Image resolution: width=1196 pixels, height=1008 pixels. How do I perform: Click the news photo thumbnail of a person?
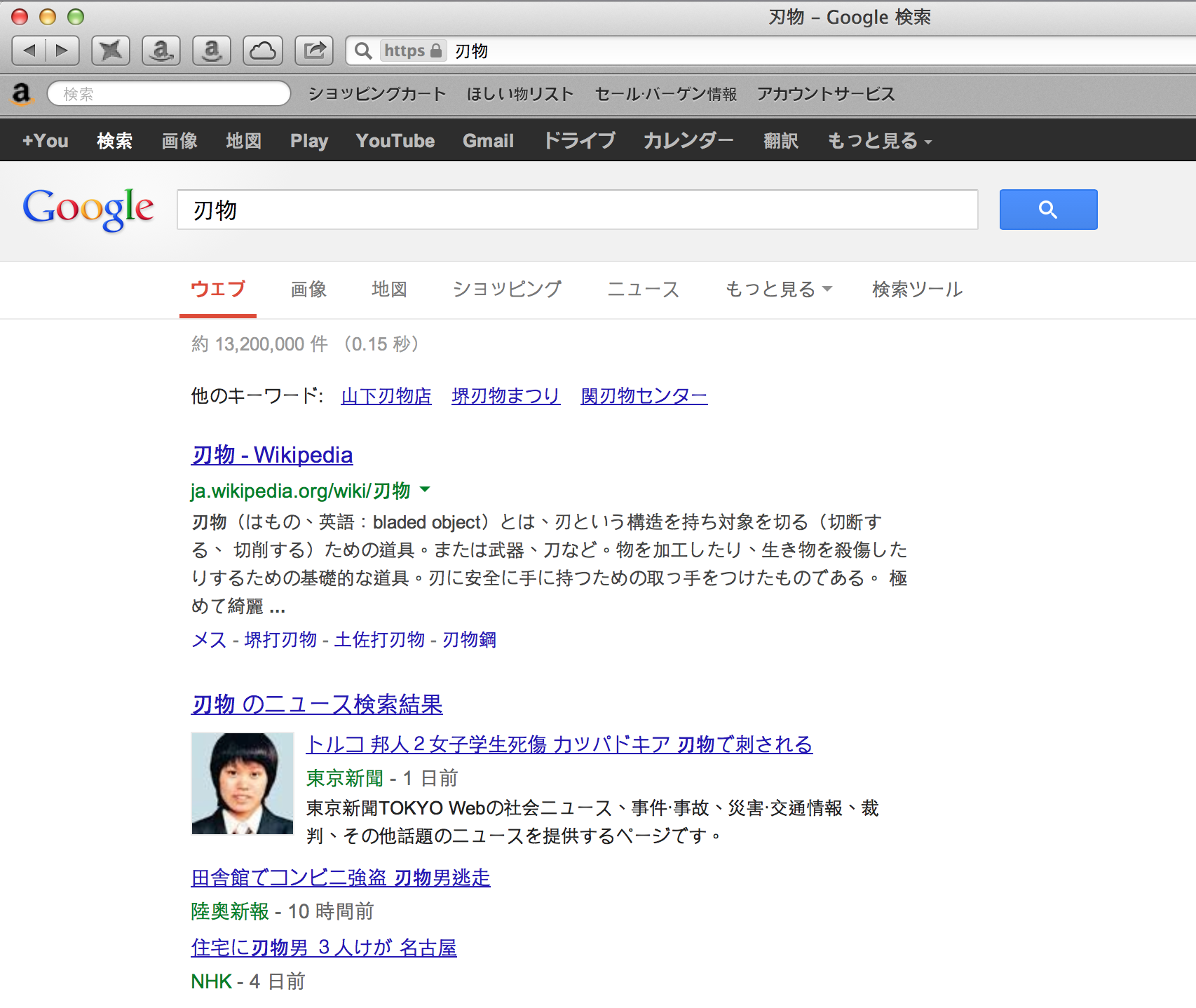click(x=243, y=784)
